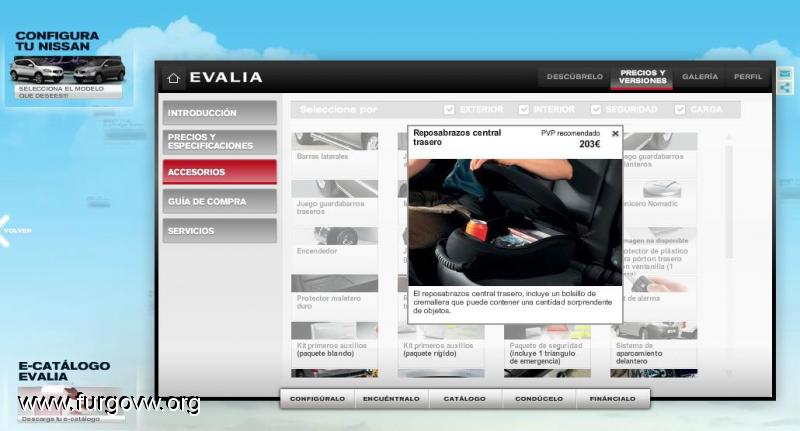Open the mail envelope icon at window edge

click(785, 74)
